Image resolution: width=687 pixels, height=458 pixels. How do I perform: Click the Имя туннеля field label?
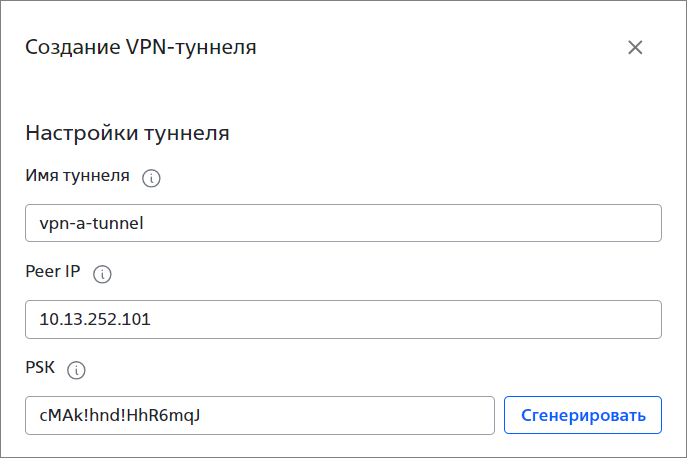tap(78, 176)
